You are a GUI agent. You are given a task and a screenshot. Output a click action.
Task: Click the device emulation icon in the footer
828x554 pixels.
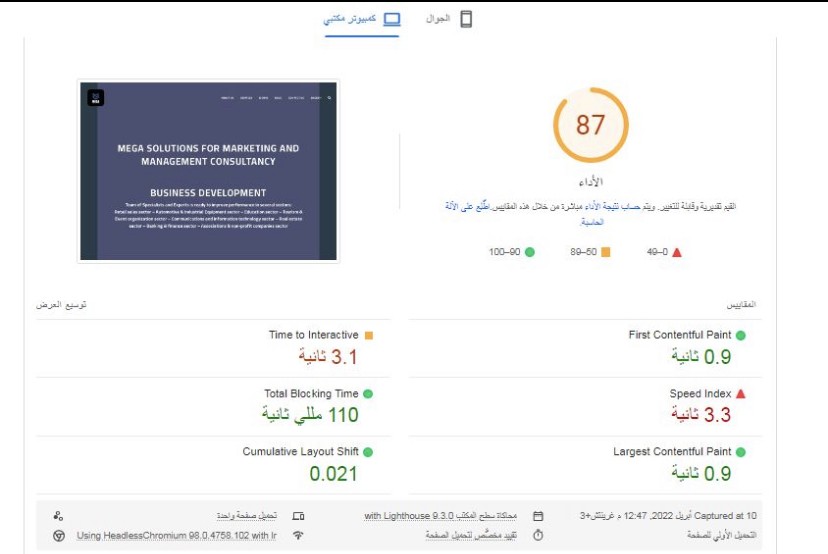pos(298,516)
